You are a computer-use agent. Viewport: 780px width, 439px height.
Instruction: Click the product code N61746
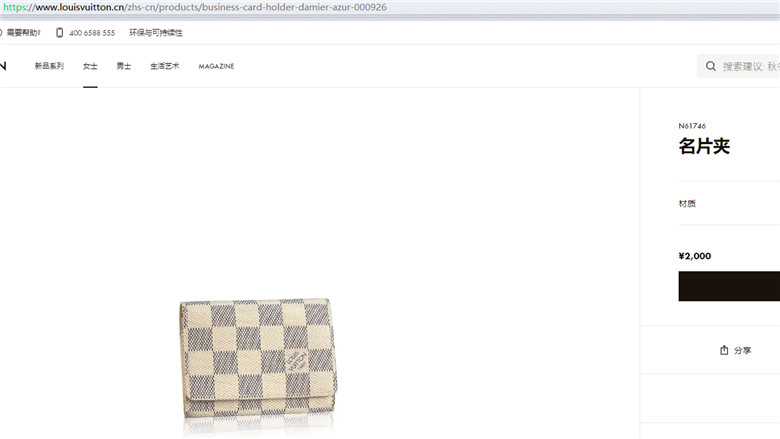(692, 126)
